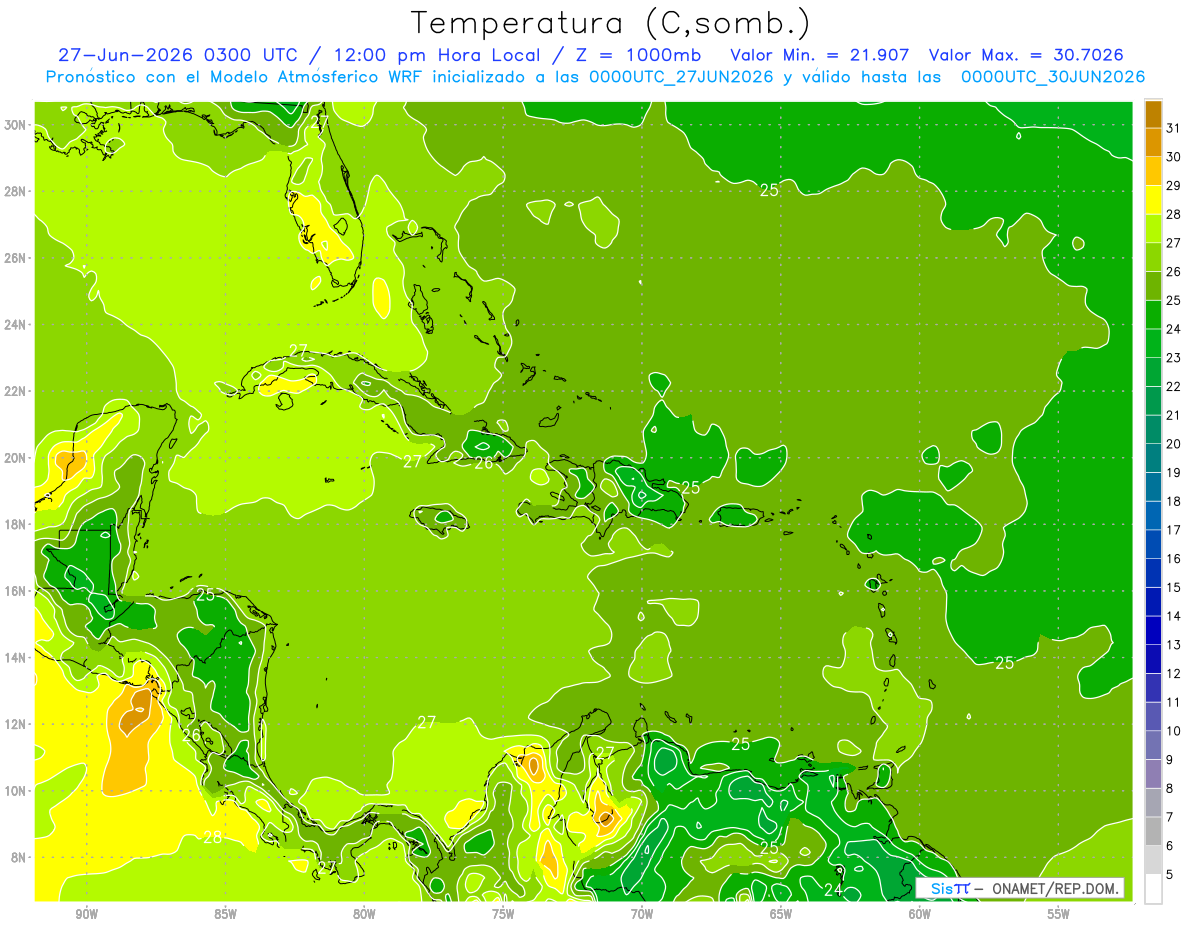This screenshot has width=1200, height=927.
Task: Click the blue legend swatch between 16 and 17
Action: tap(1153, 544)
